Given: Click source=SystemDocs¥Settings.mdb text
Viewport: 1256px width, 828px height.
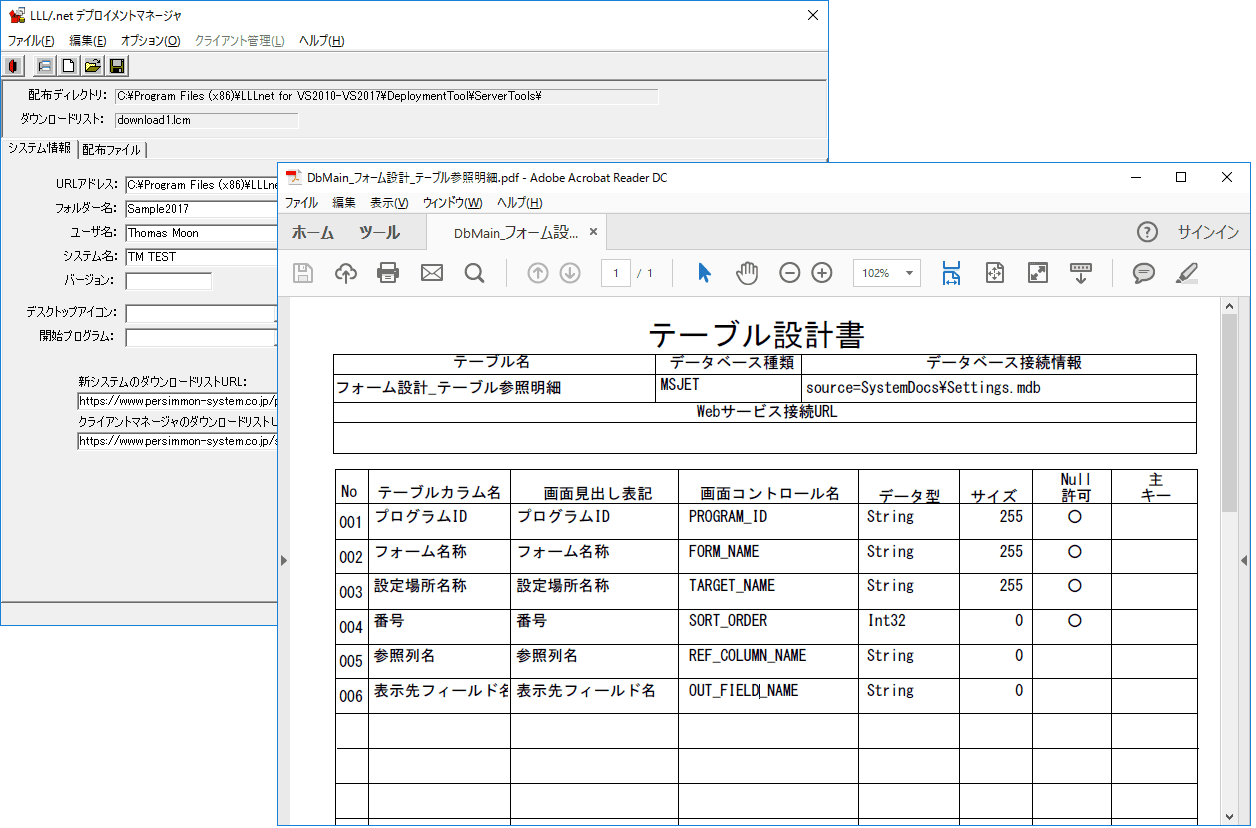Looking at the screenshot, I should coord(923,387).
